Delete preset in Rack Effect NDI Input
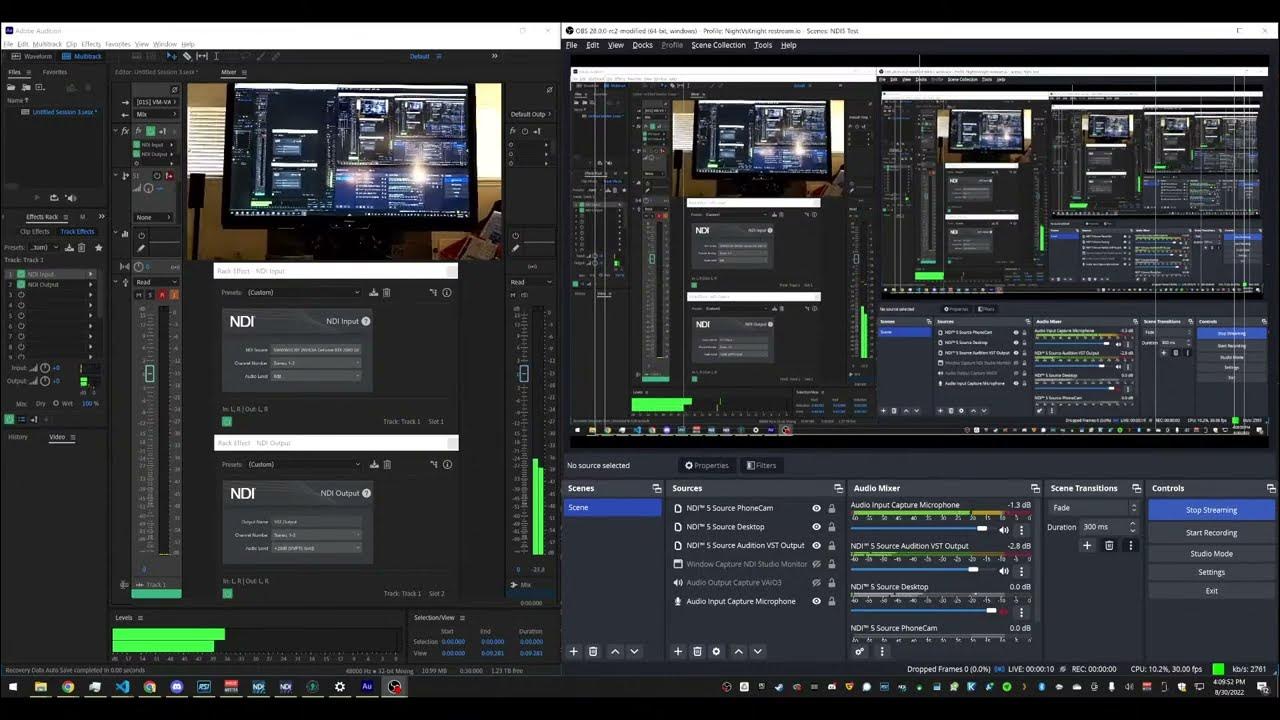1280x720 pixels. tap(387, 292)
